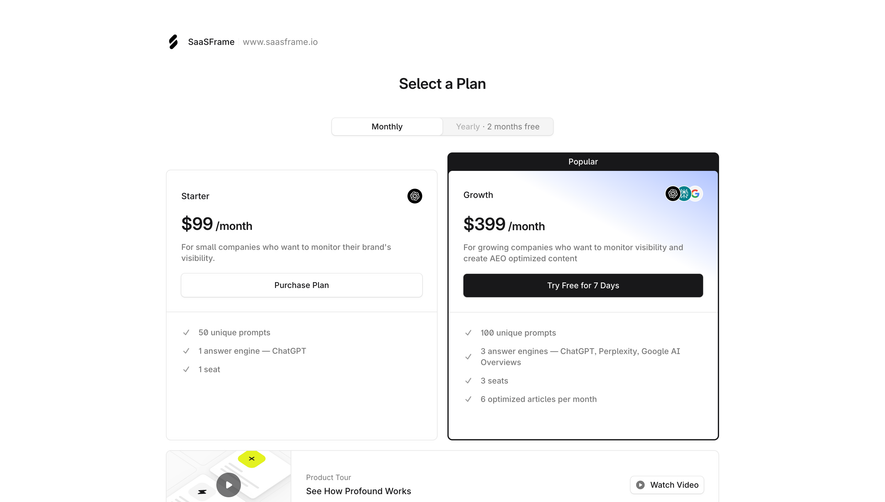The width and height of the screenshot is (885, 502).
Task: Click Try Free for 7 Days
Action: pos(583,286)
